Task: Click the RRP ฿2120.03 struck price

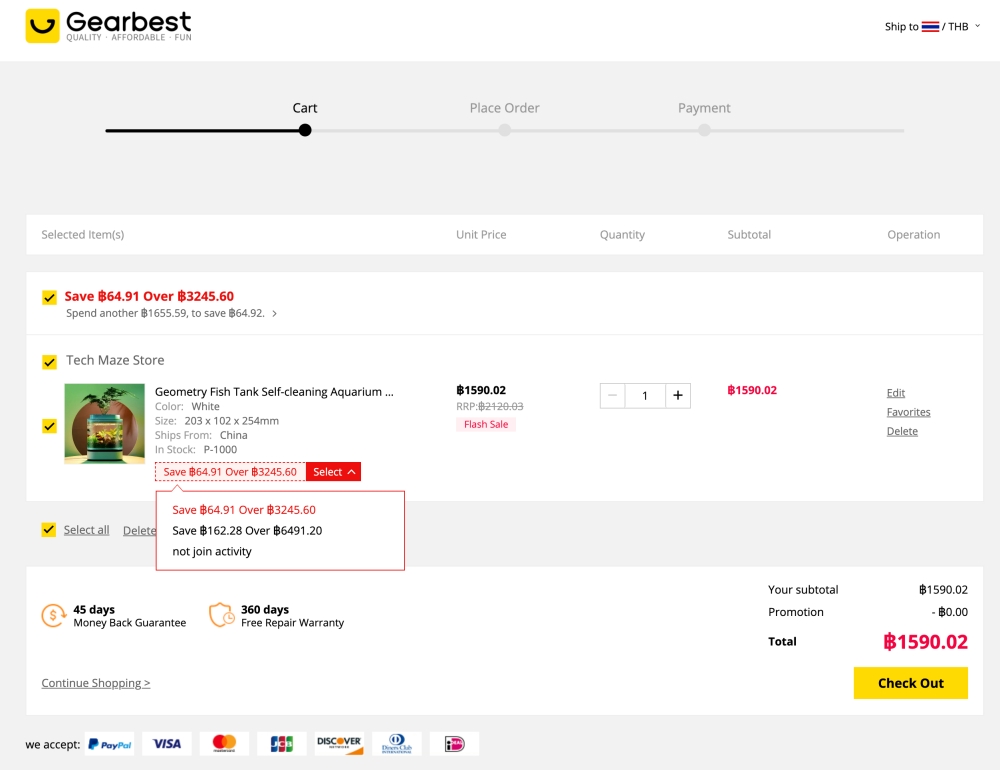Action: (489, 406)
